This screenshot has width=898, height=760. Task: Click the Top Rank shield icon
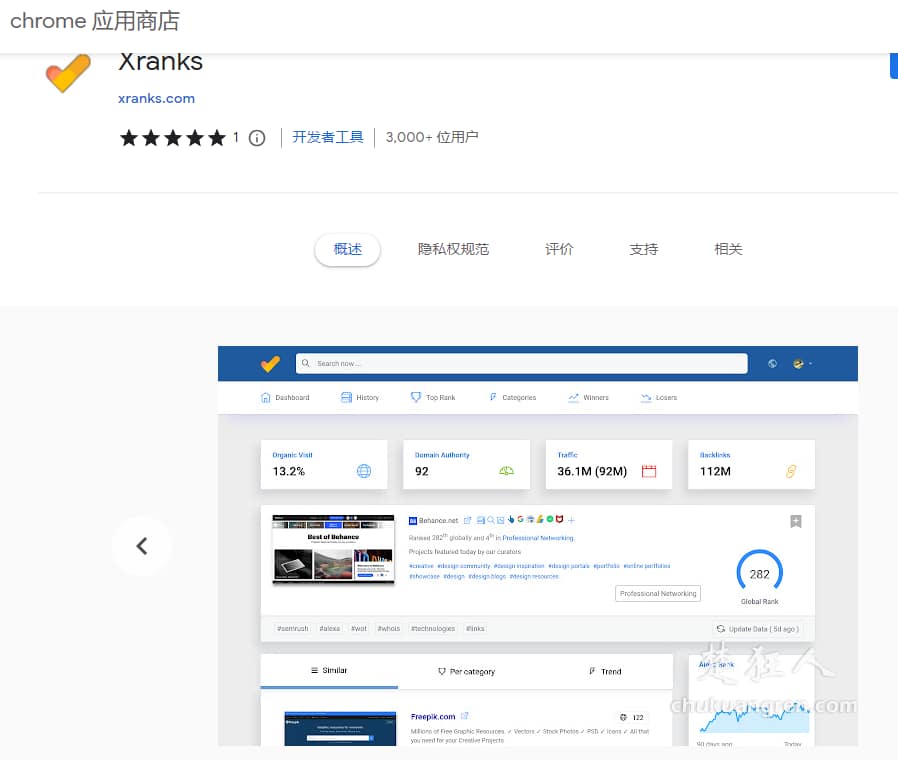tap(414, 397)
